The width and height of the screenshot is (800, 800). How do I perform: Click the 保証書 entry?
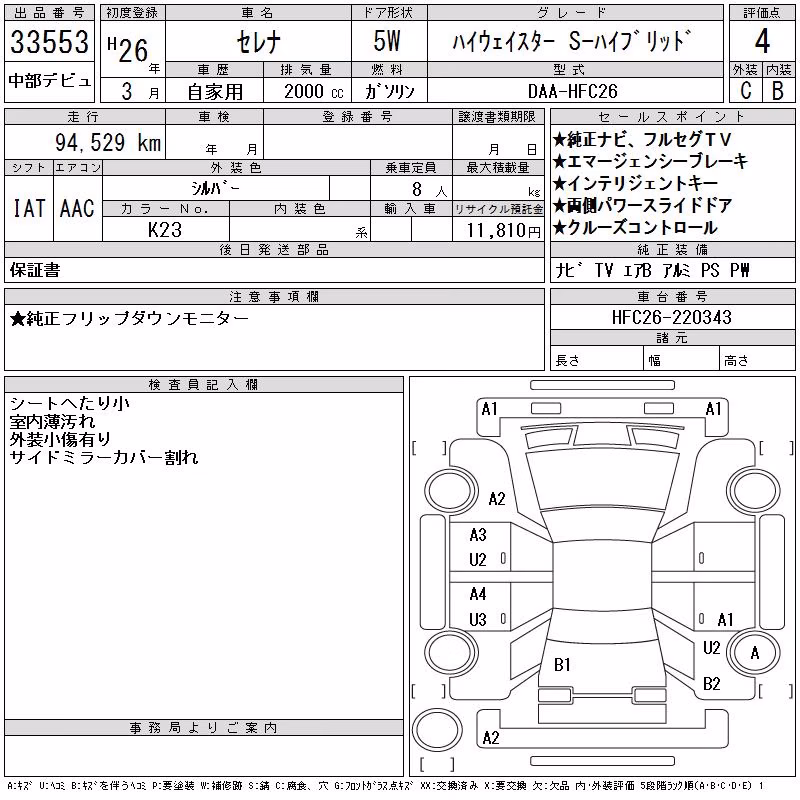pos(35,270)
